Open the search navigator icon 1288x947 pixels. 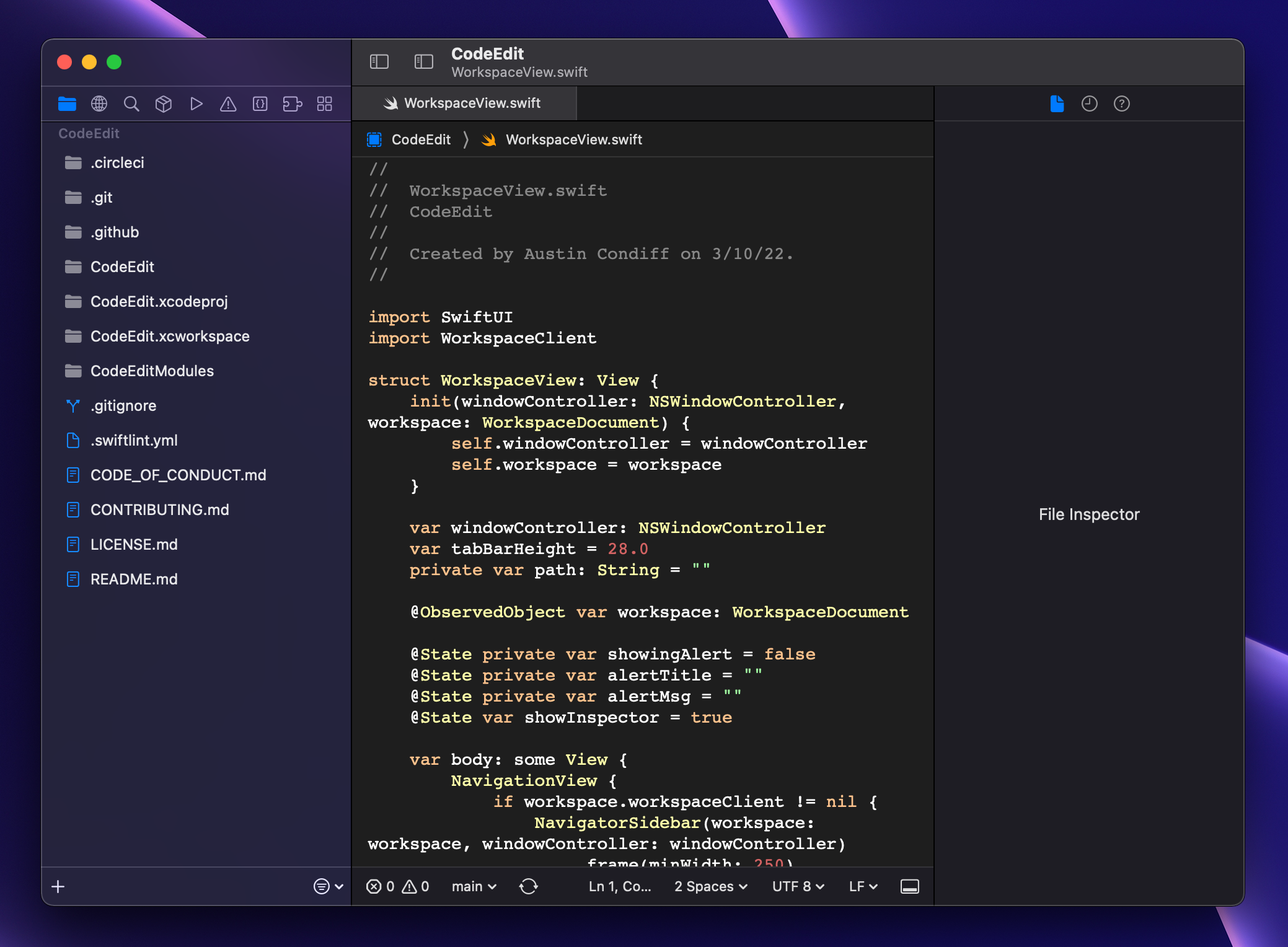131,104
